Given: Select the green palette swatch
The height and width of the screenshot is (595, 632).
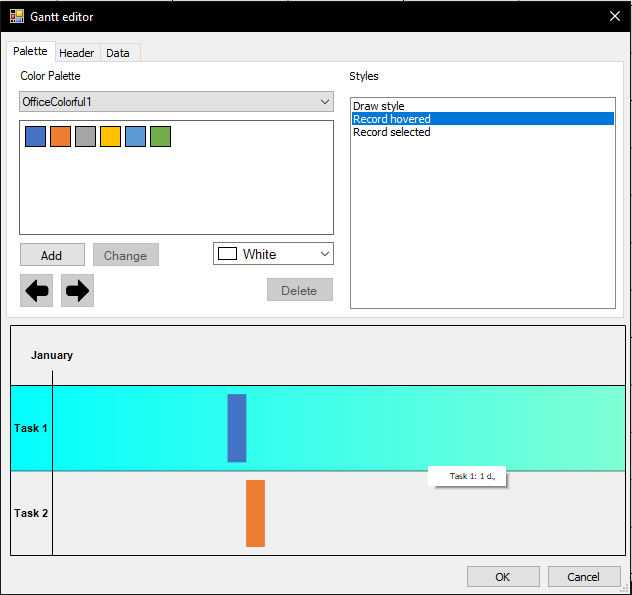Looking at the screenshot, I should tap(160, 136).
